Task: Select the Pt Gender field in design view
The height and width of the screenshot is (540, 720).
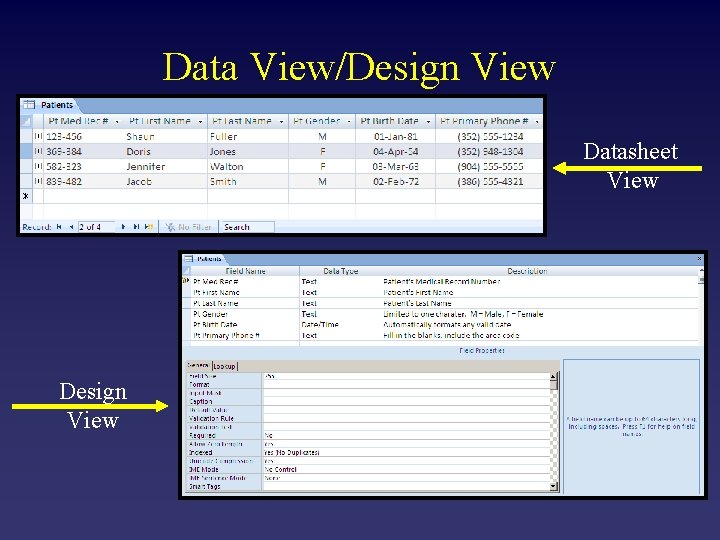Action: [210, 314]
